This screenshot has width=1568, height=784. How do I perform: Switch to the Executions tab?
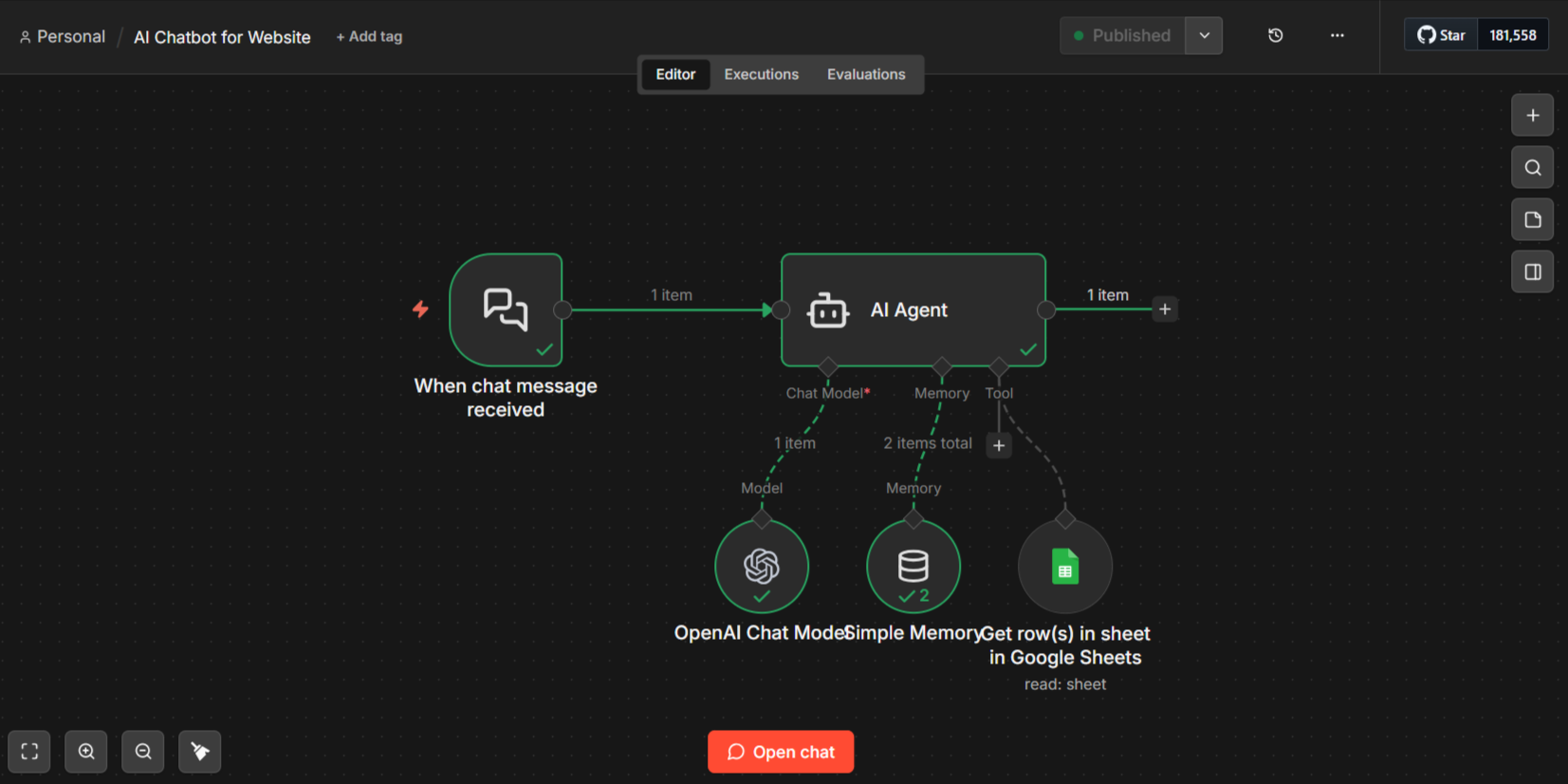(x=761, y=74)
